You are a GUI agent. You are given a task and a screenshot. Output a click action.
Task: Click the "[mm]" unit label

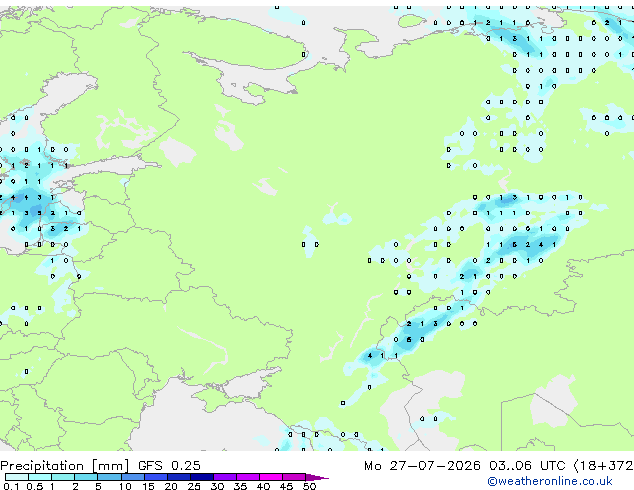110,466
